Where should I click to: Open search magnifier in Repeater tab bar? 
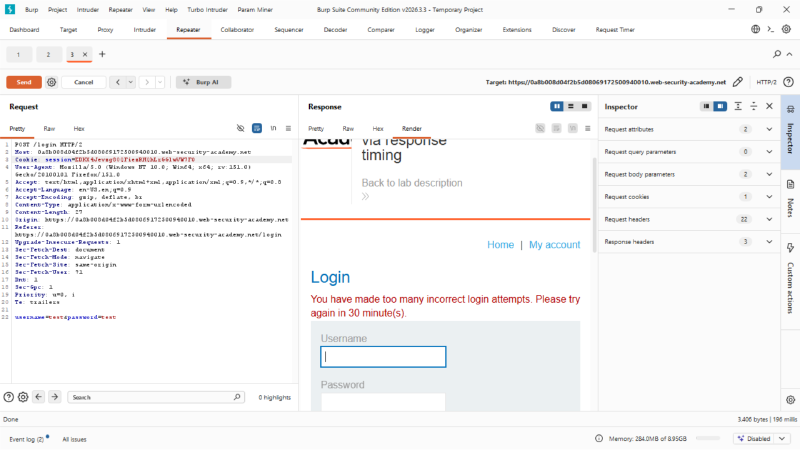click(x=777, y=54)
